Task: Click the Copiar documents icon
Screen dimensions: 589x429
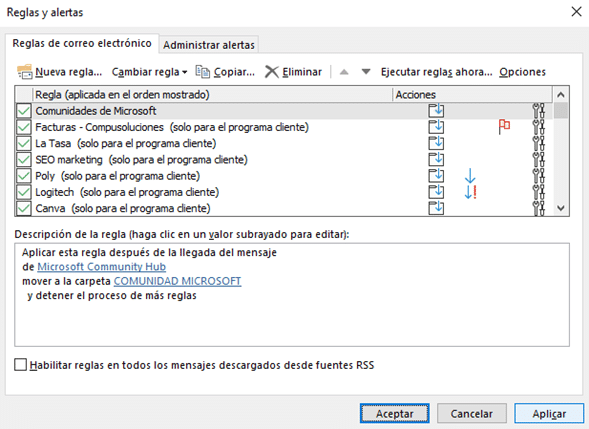Action: pos(203,71)
